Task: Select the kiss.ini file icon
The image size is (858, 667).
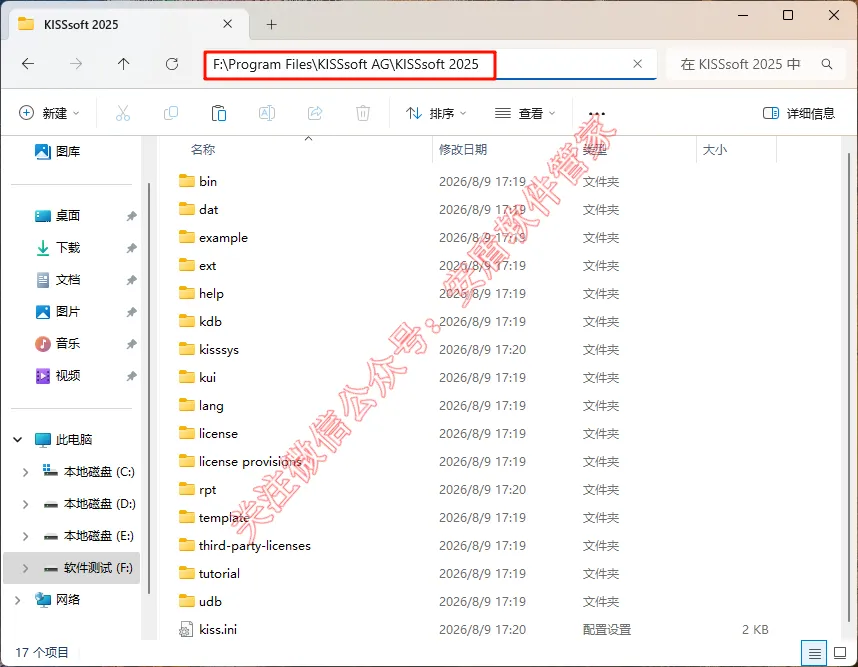Action: [x=186, y=630]
